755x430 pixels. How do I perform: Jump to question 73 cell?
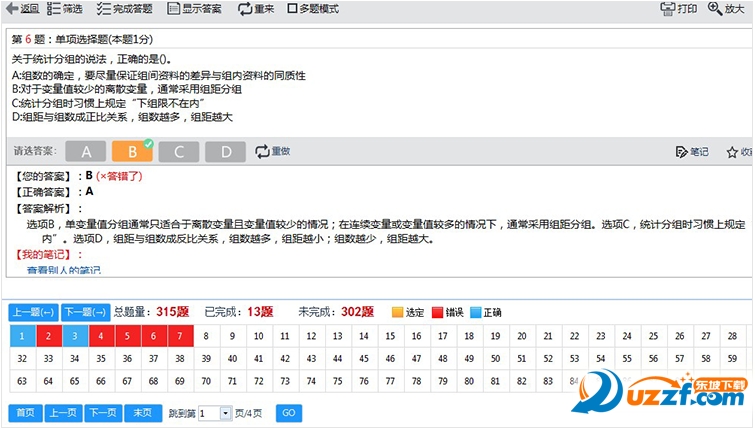pos(285,381)
